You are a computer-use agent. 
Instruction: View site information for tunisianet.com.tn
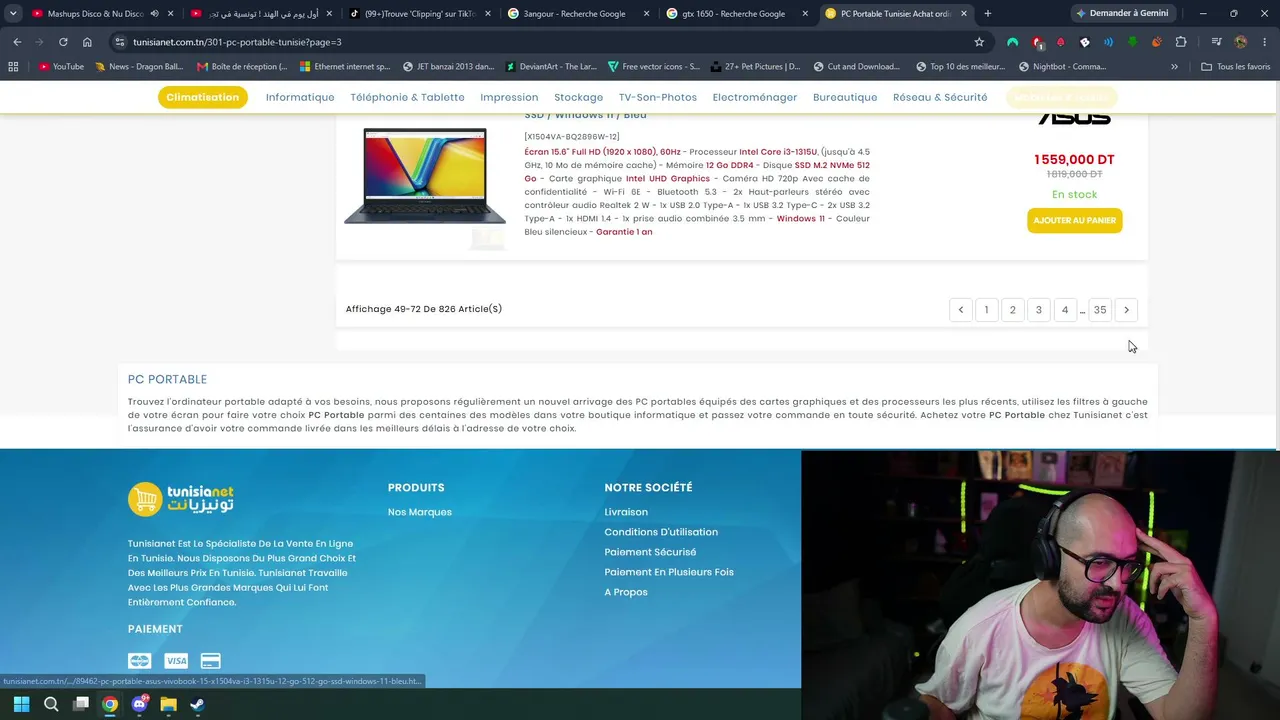click(119, 42)
